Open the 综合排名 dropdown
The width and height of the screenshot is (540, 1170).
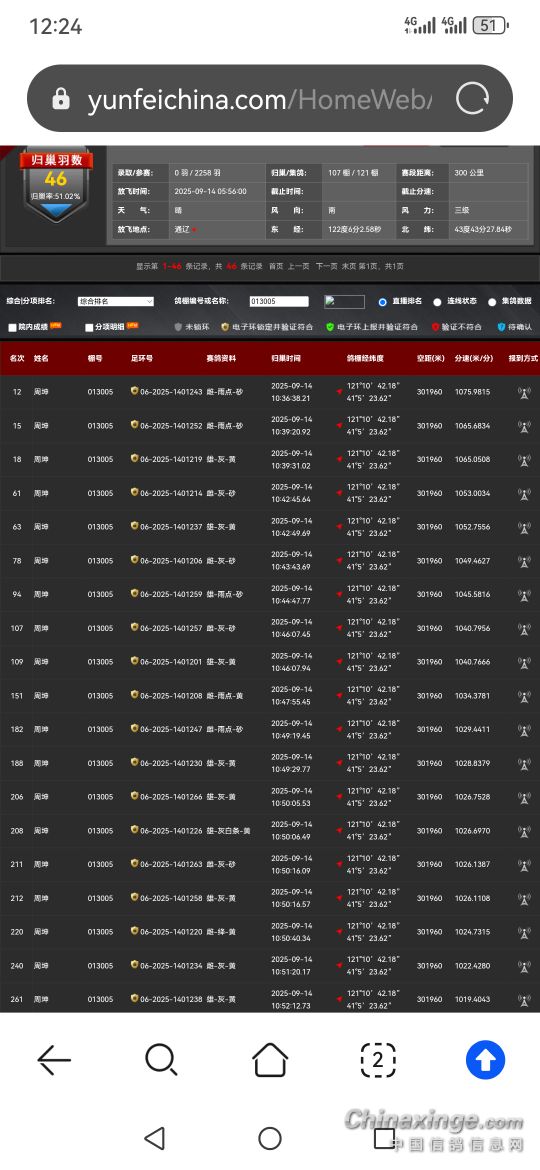116,301
